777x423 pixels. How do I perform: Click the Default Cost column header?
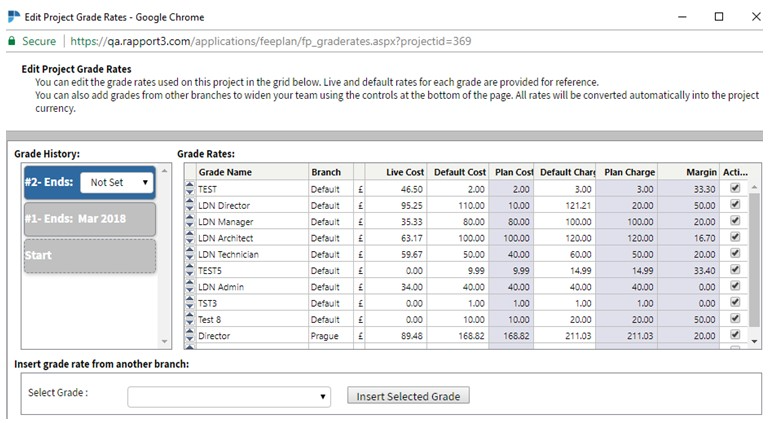(x=458, y=172)
